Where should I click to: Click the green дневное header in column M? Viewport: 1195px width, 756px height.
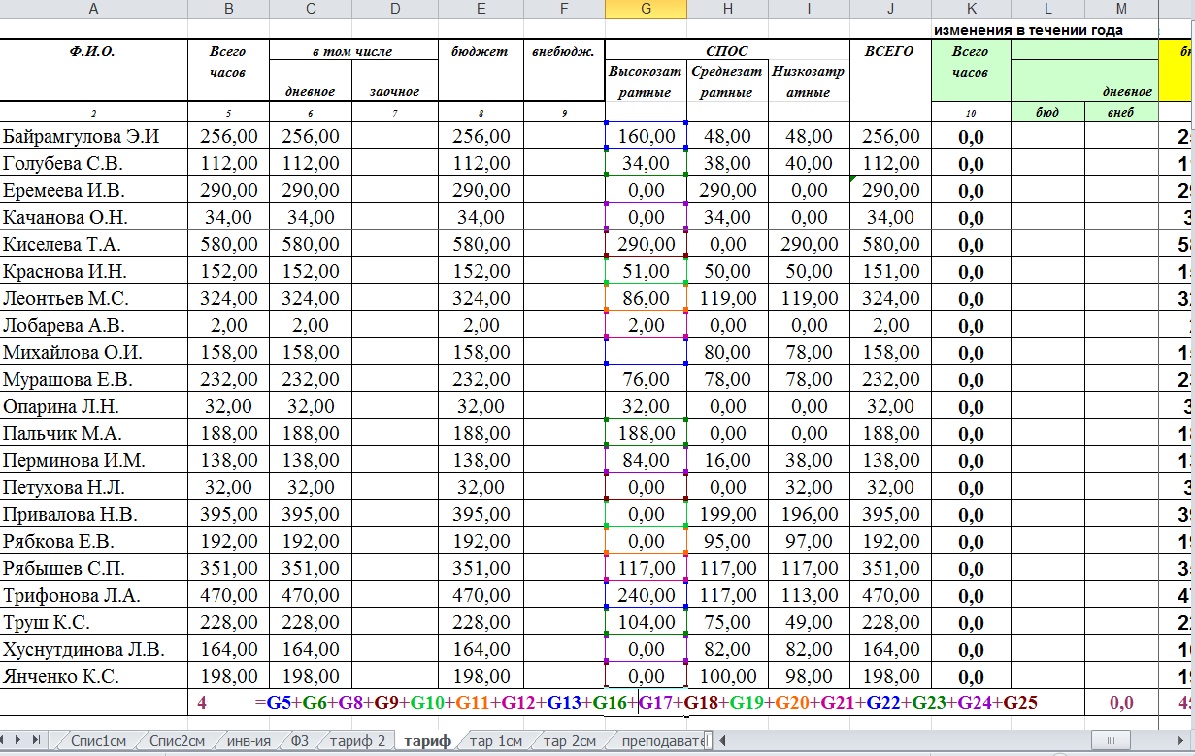click(x=1126, y=91)
